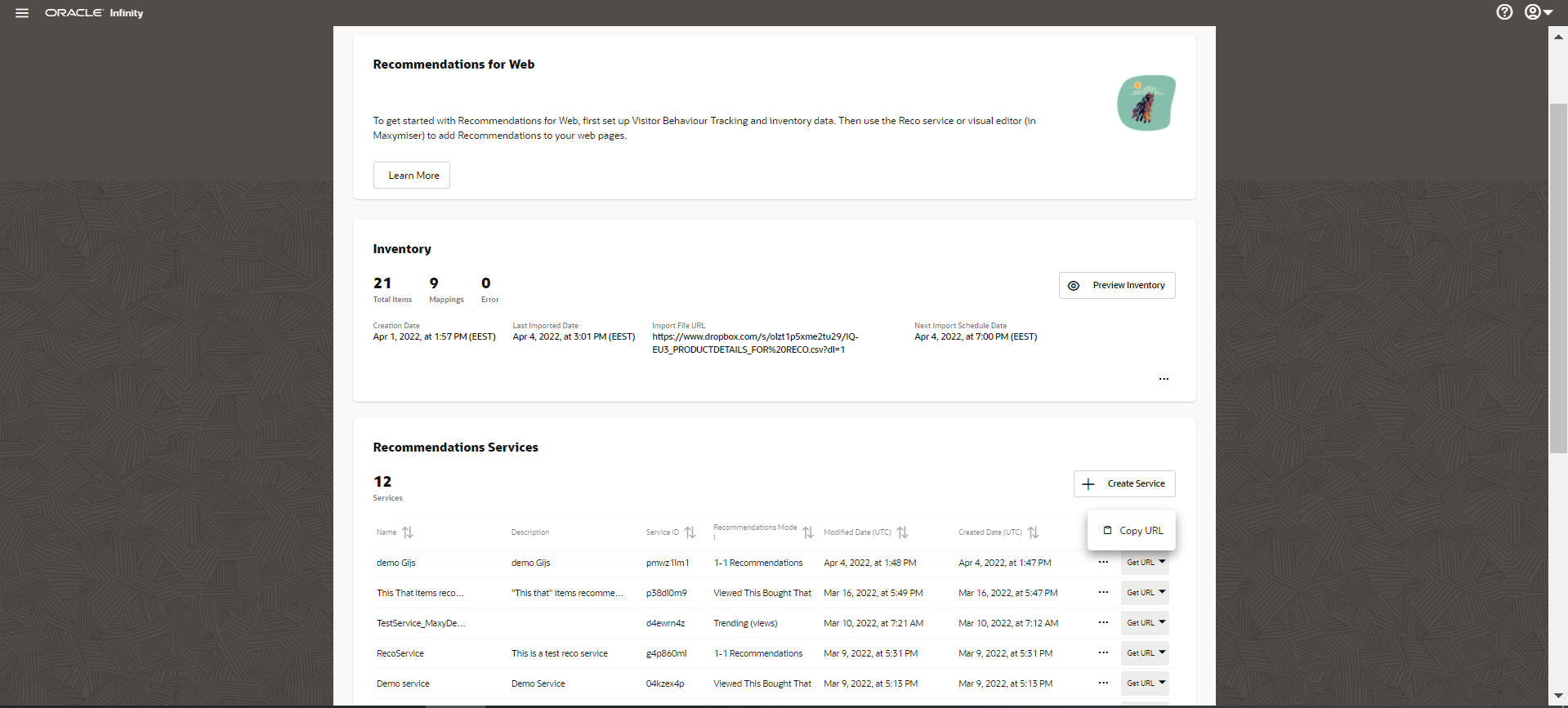
Task: Click the scrollbar down arrow
Action: tap(1559, 696)
